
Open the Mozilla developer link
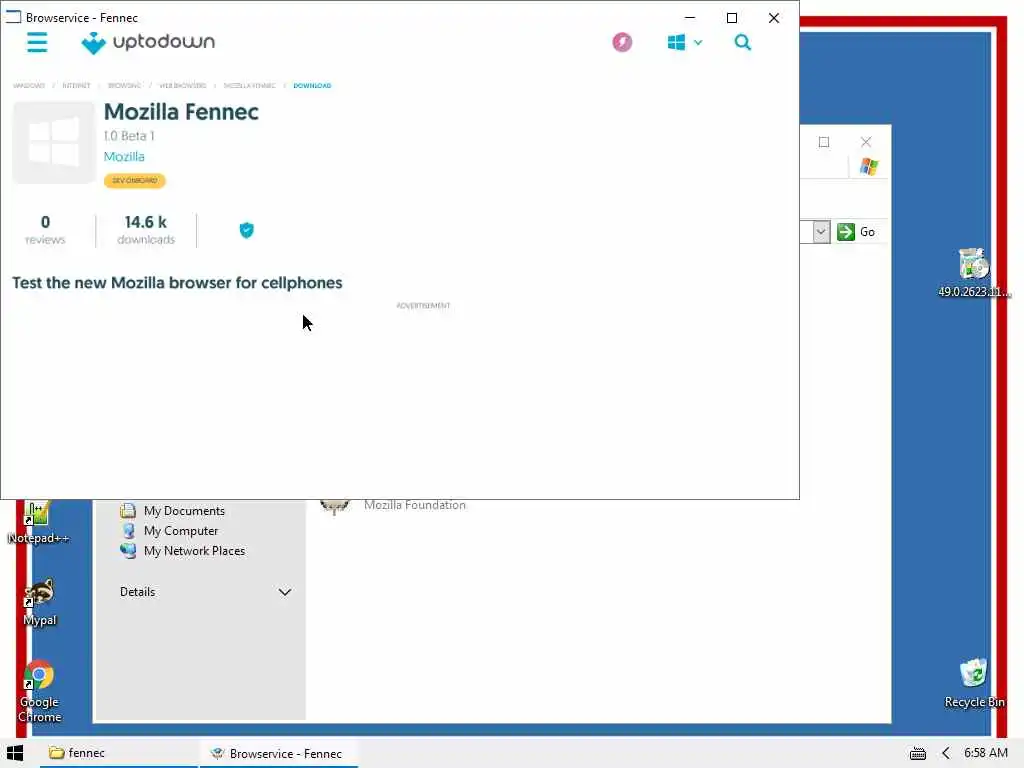124,157
